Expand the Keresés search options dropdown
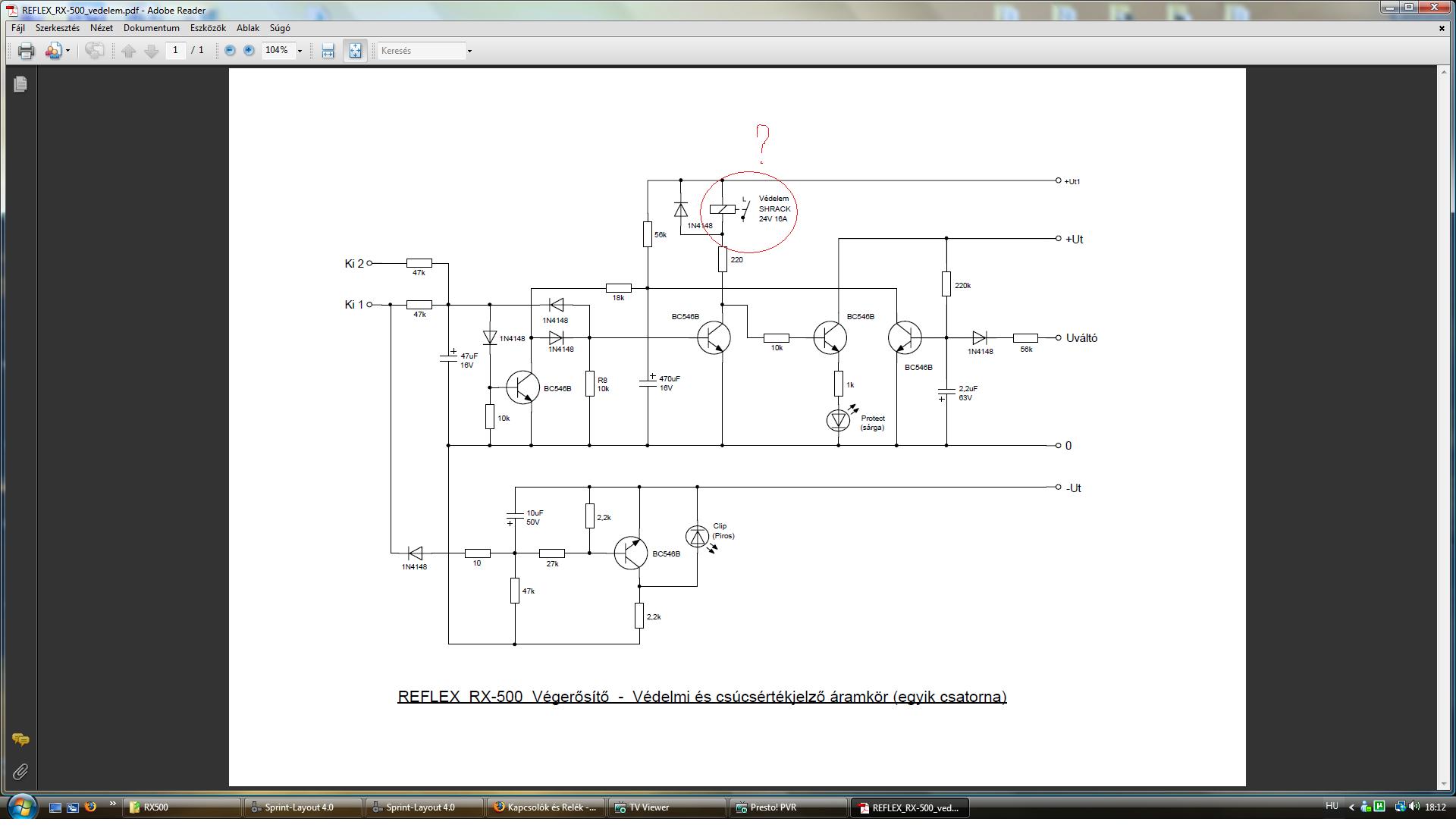1456x834 pixels. coord(469,51)
